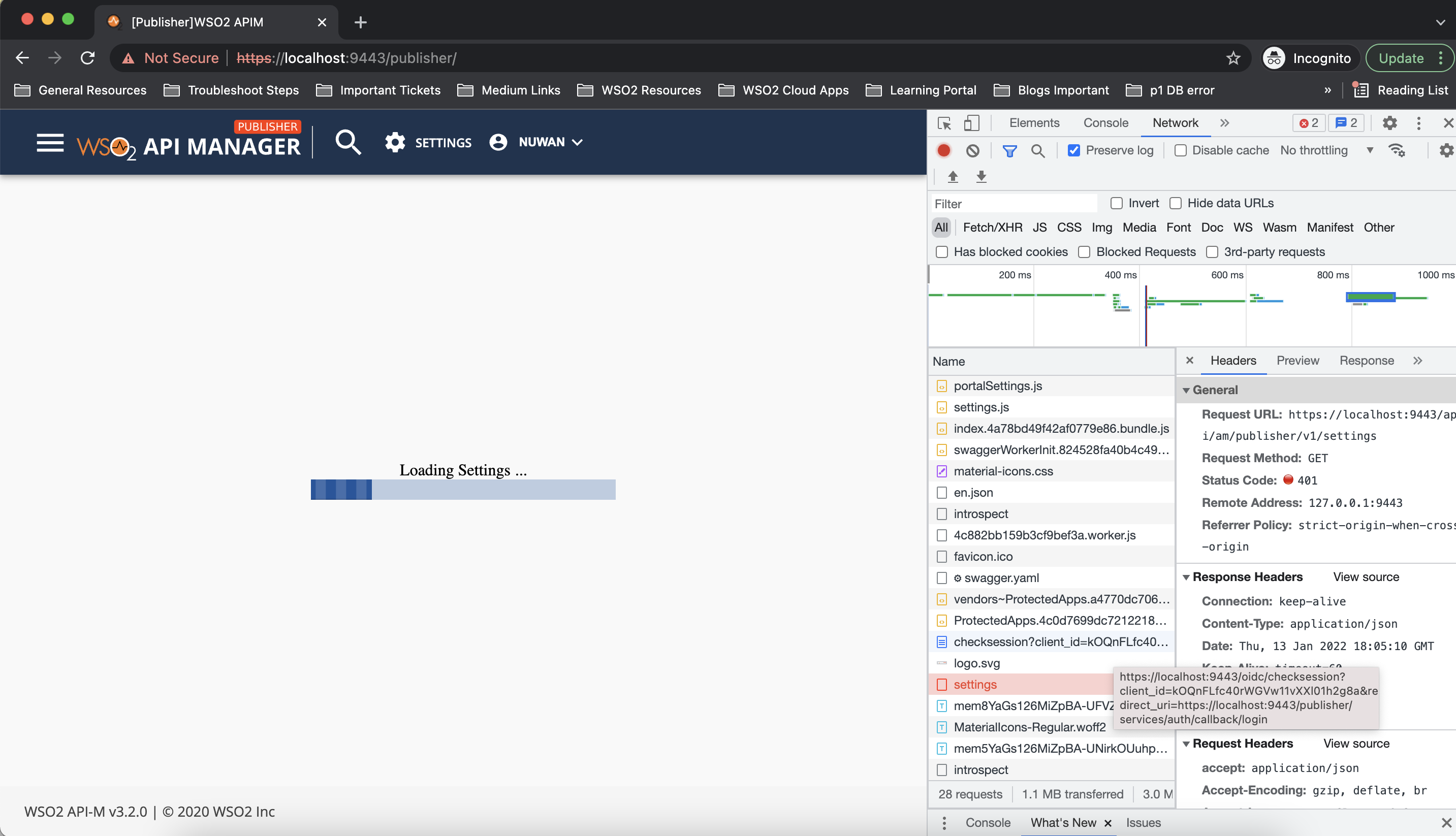Click View source next to Request Headers

1355,744
